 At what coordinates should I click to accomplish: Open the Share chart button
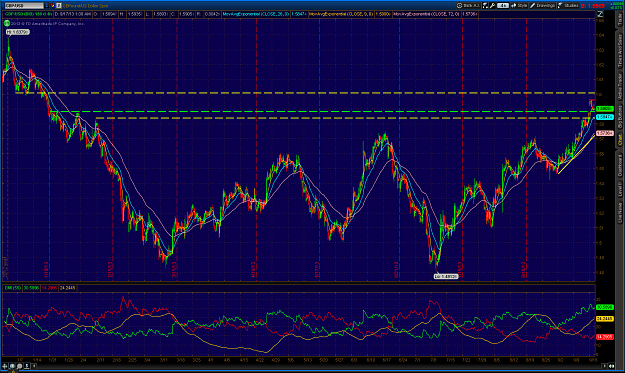(x=468, y=6)
